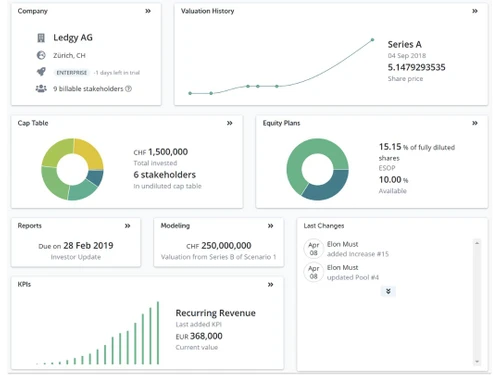Click the Valuation History card title
500x375 pixels.
(x=207, y=11)
